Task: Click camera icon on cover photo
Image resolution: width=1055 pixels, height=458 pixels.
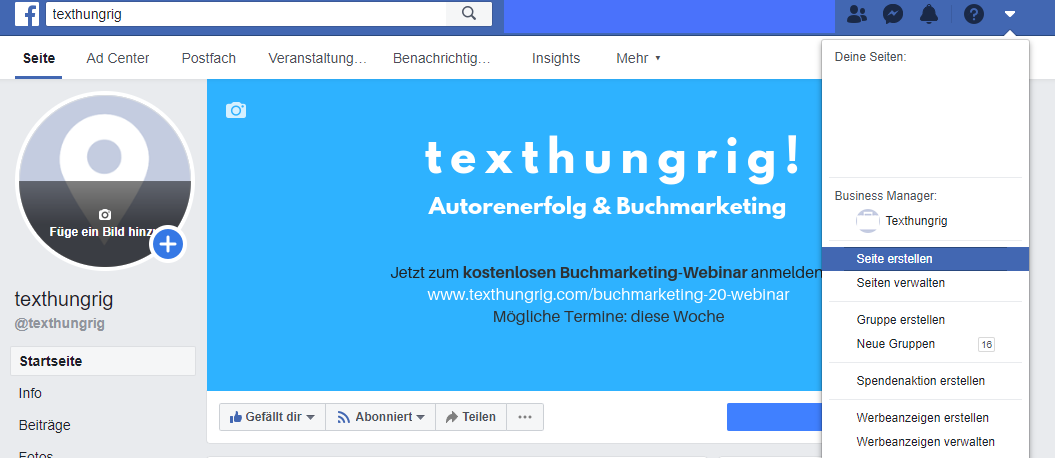Action: (235, 110)
